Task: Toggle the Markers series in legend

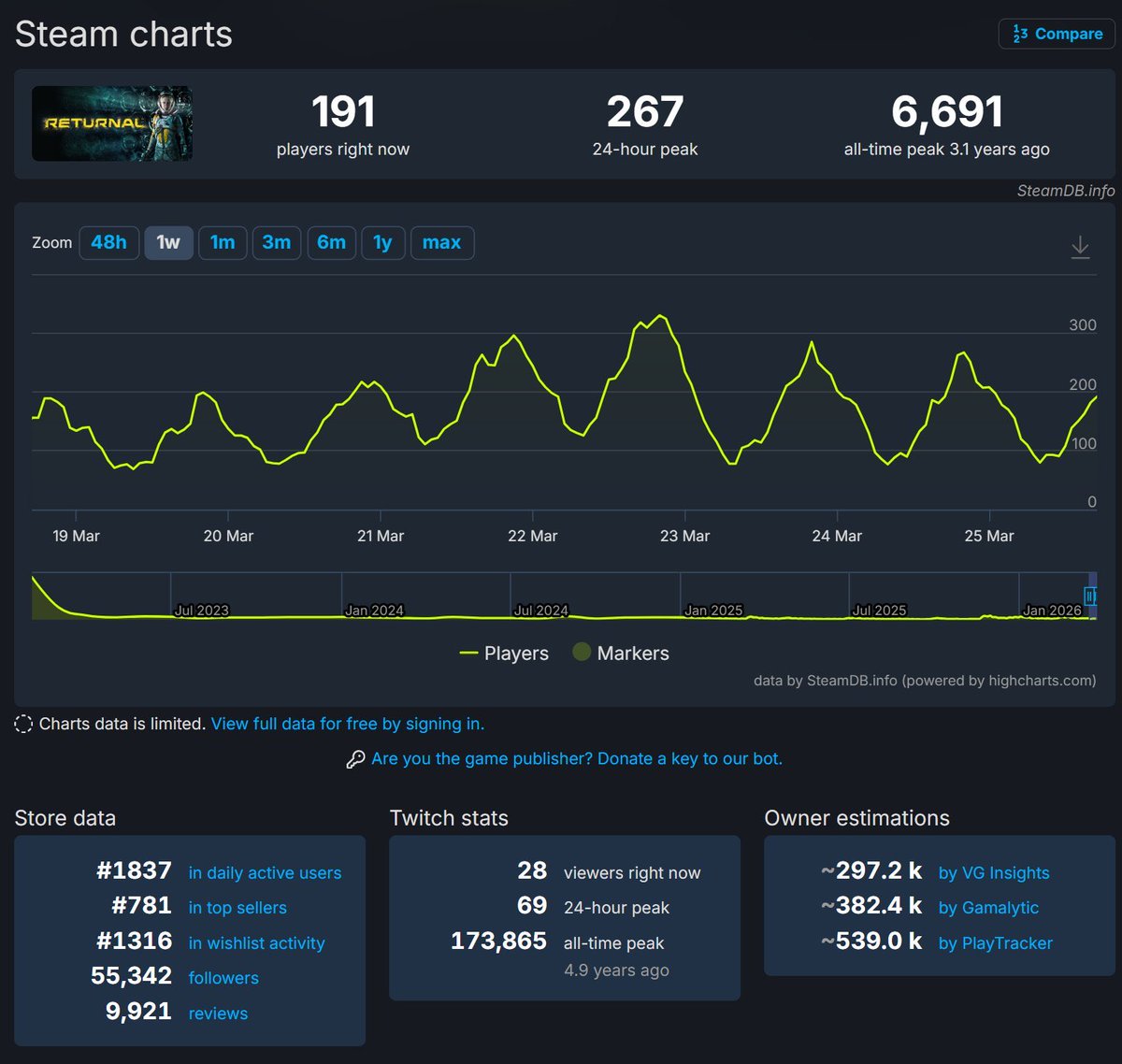Action: click(621, 653)
